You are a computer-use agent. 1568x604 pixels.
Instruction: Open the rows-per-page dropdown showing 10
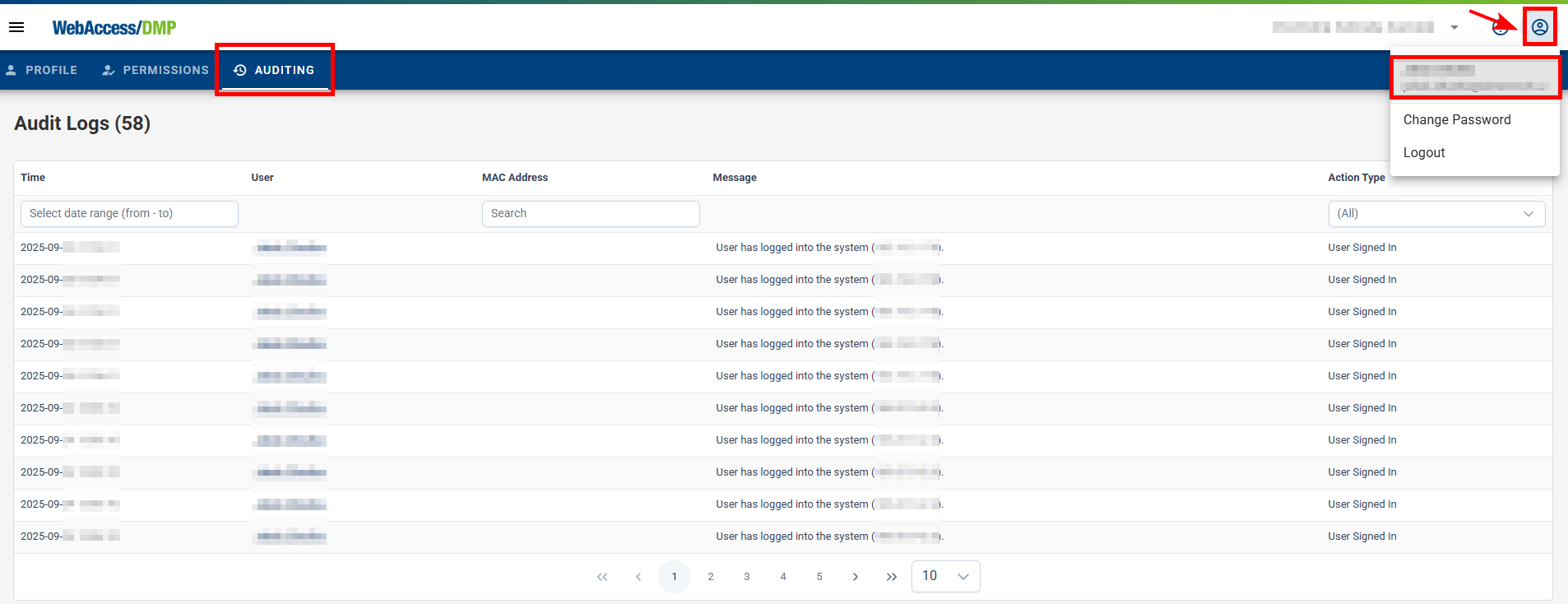tap(945, 576)
